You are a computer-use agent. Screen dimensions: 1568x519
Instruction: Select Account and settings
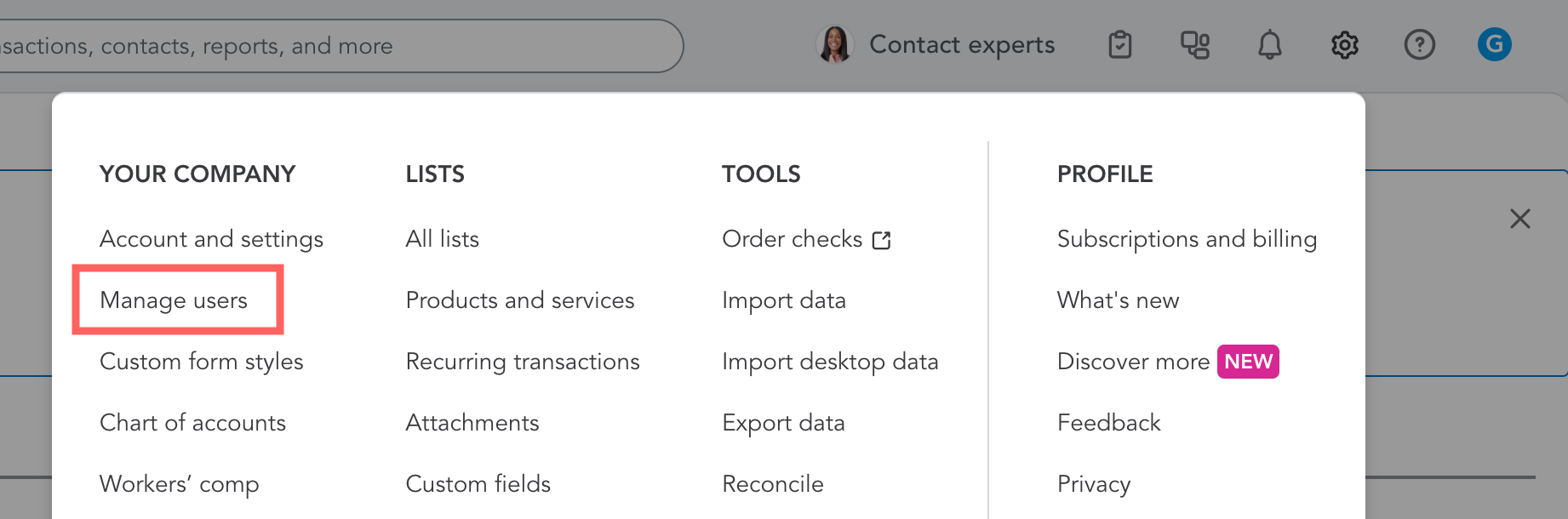[x=211, y=239]
